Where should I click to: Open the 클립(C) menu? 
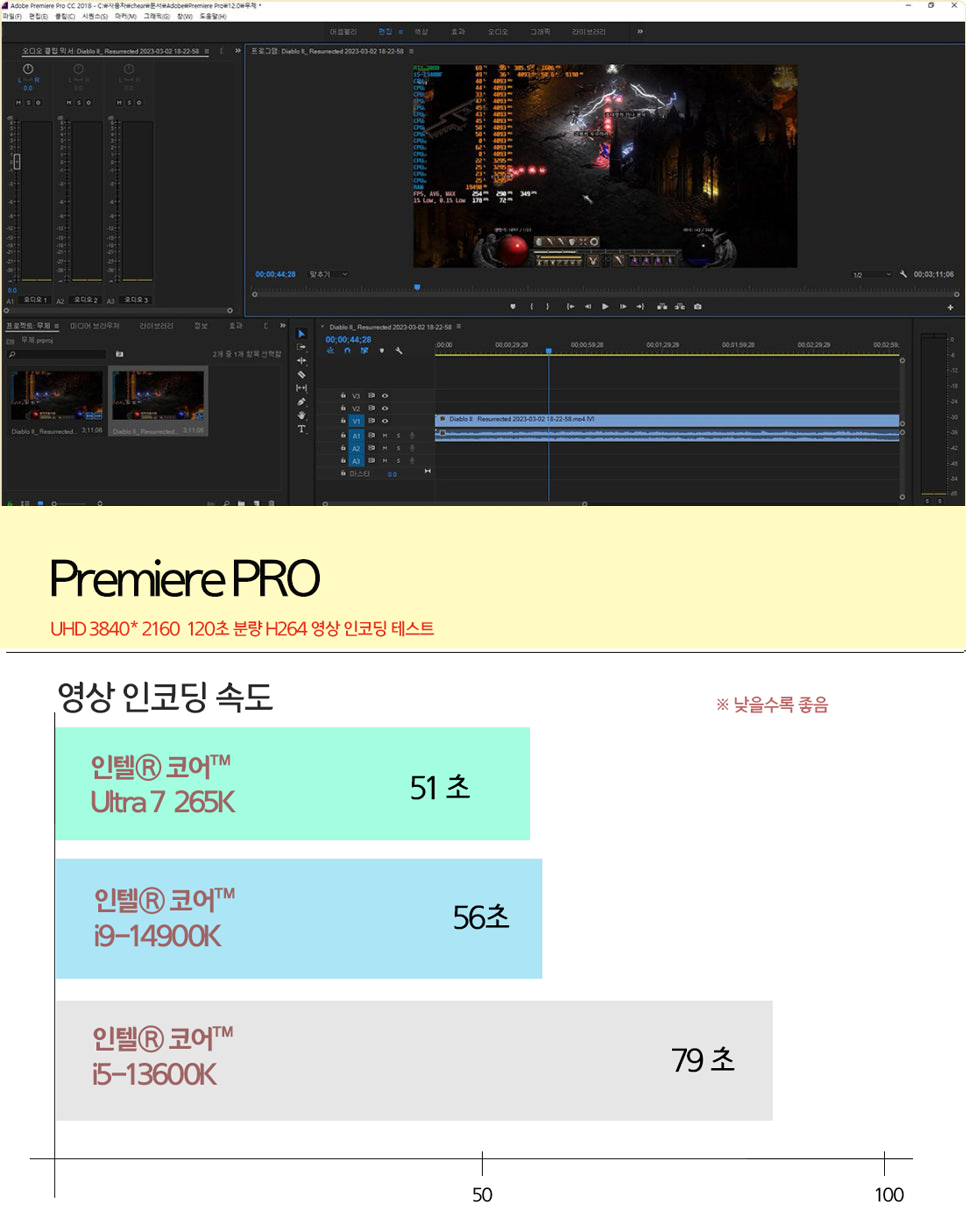coord(65,16)
